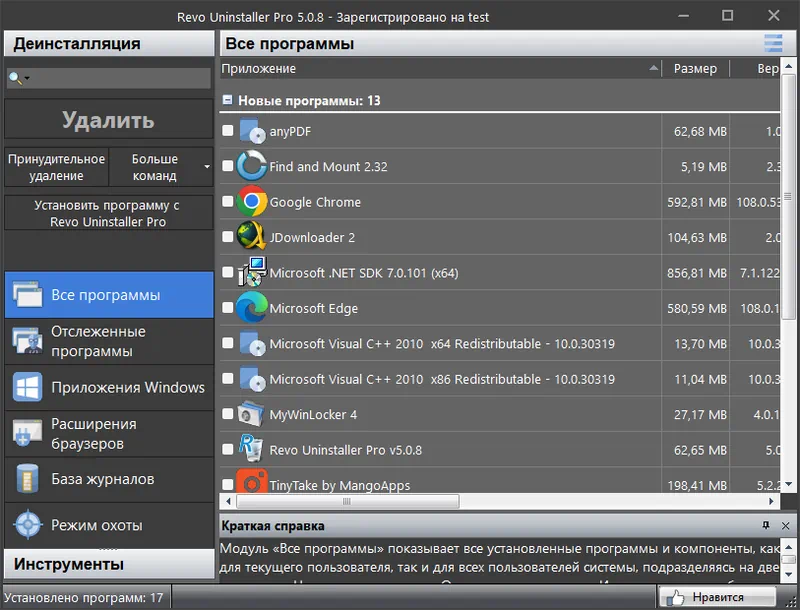The width and height of the screenshot is (800, 610).
Task: Click the Revo Uninstaller Pro v5.0.8 icon
Action: tap(252, 449)
